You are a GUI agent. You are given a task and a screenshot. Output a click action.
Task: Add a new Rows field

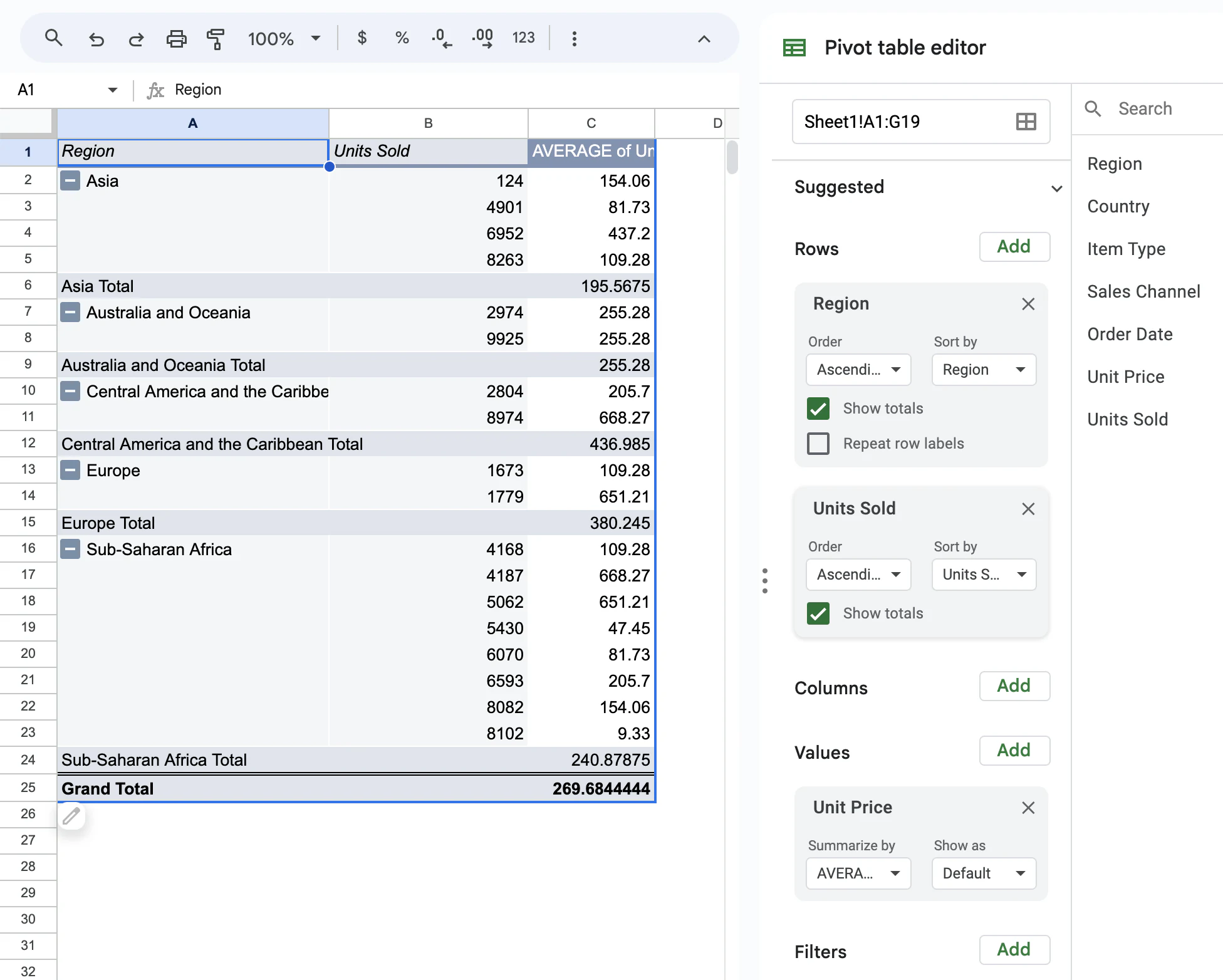1014,247
